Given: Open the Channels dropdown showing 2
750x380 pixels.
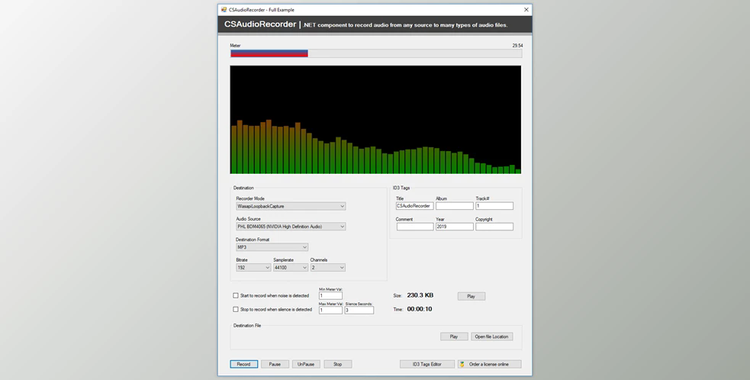Looking at the screenshot, I should [x=328, y=268].
